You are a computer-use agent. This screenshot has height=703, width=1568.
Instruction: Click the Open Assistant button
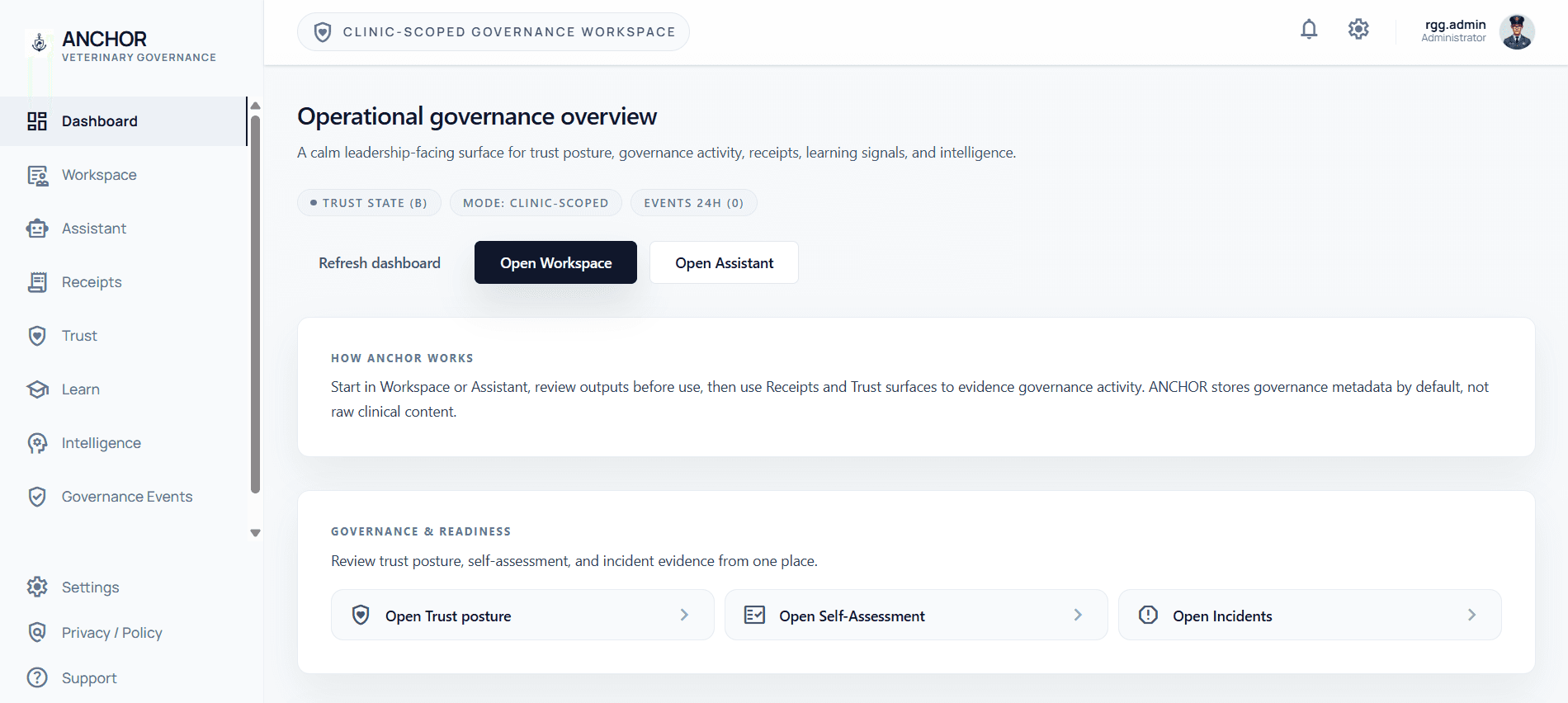pyautogui.click(x=724, y=262)
